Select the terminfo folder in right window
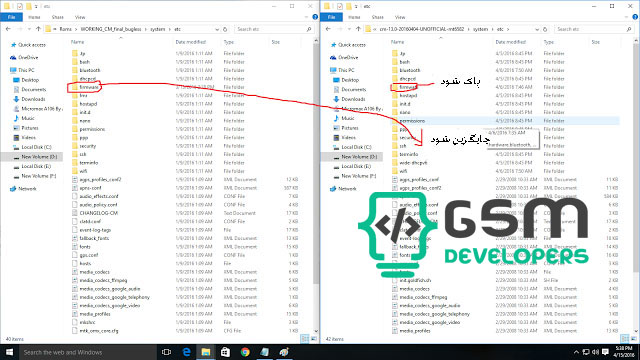The image size is (640, 360). pyautogui.click(x=405, y=154)
